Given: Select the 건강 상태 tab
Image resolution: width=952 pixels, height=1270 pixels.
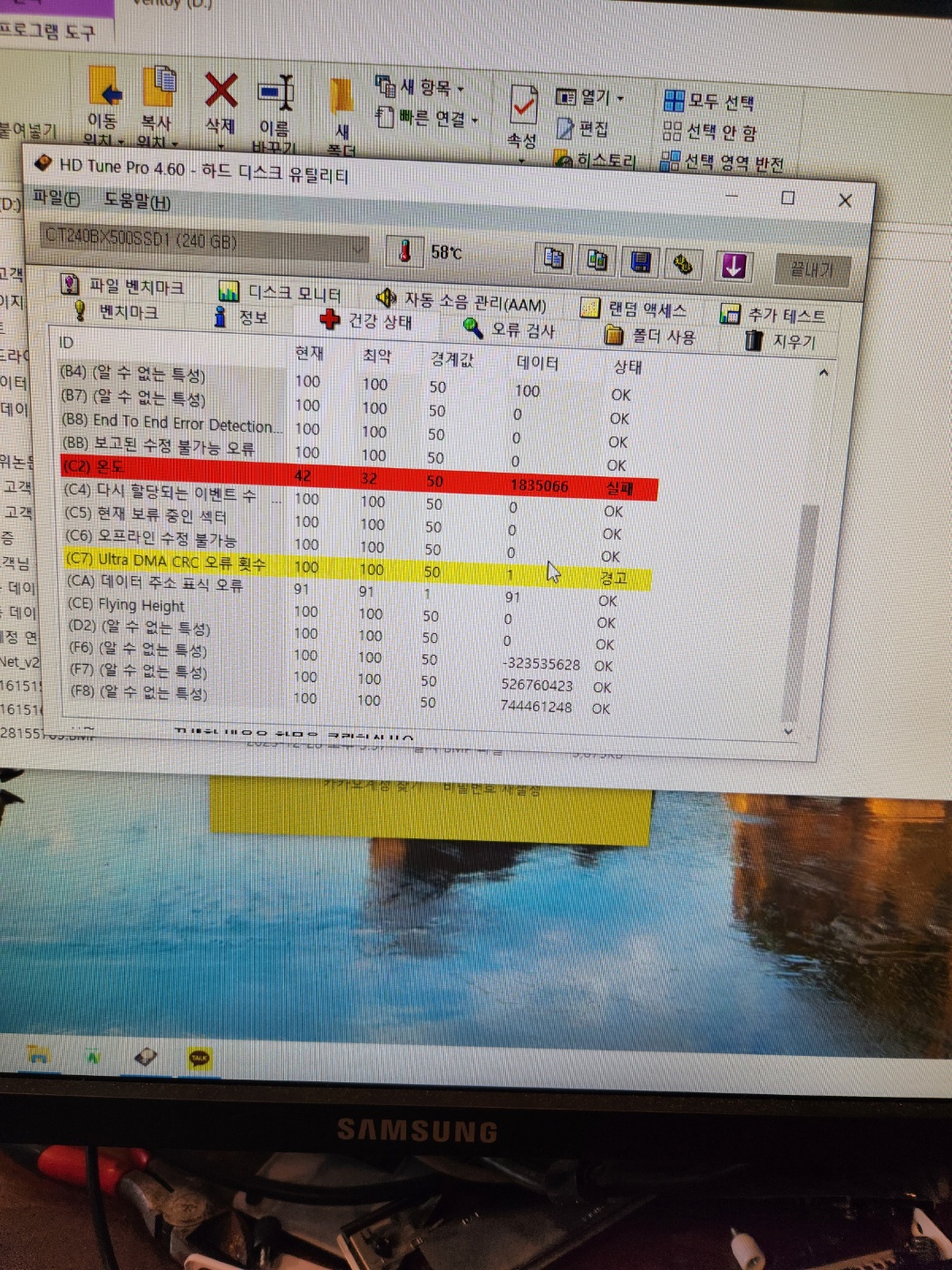Looking at the screenshot, I should (367, 321).
